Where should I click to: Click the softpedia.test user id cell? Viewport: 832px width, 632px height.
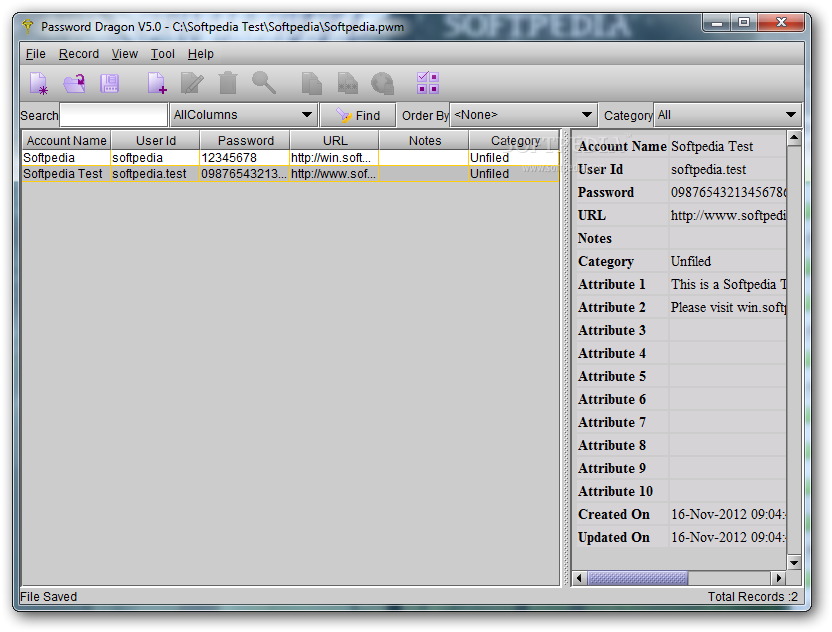tap(155, 174)
